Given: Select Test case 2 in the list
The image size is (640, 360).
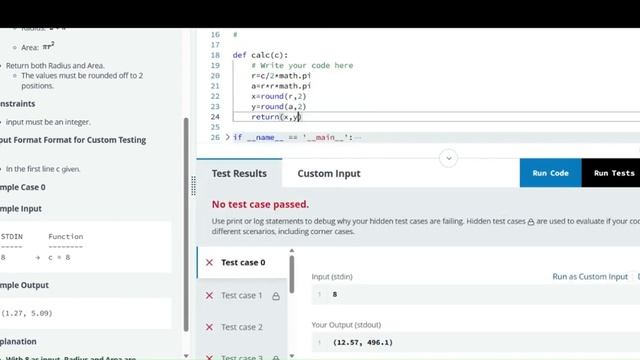Looking at the screenshot, I should (243, 327).
